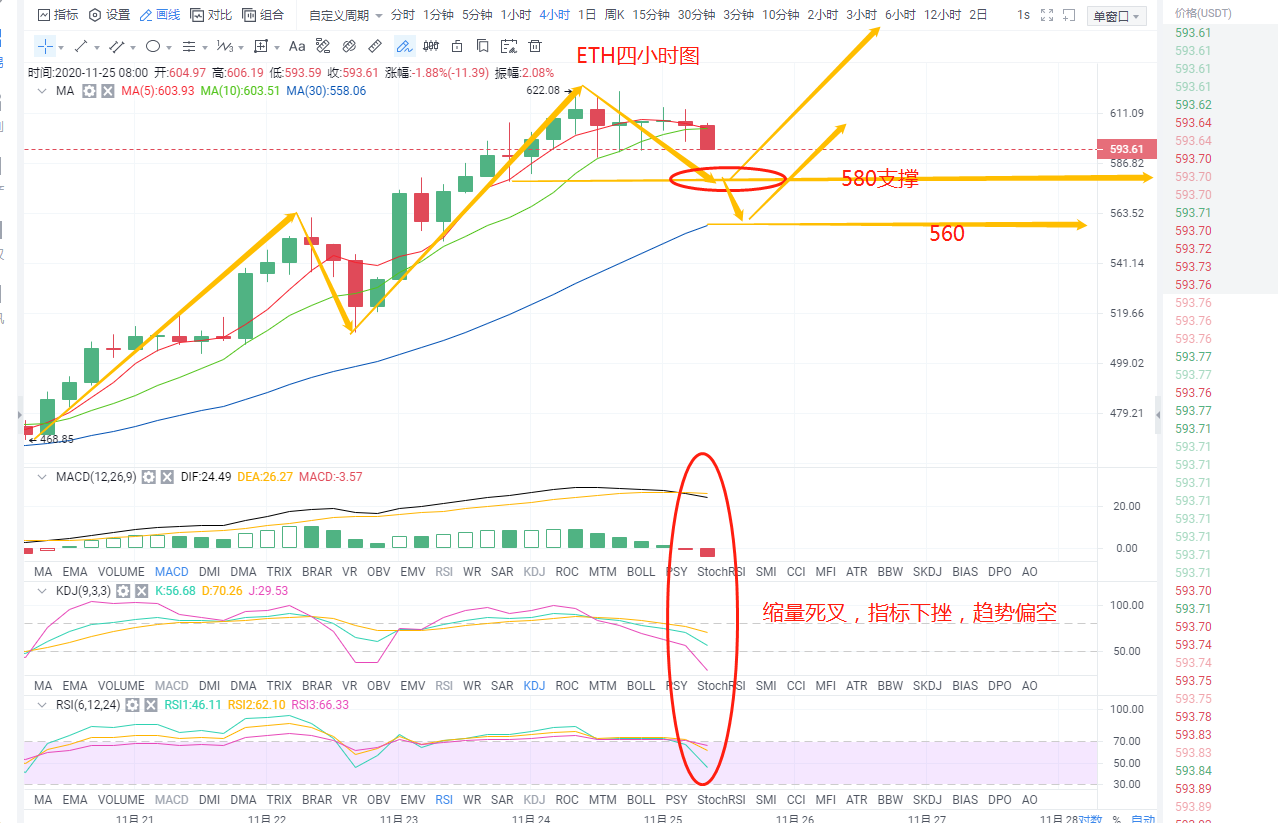Image resolution: width=1278 pixels, height=823 pixels.
Task: Select the rectangle measure tool
Action: [261, 46]
